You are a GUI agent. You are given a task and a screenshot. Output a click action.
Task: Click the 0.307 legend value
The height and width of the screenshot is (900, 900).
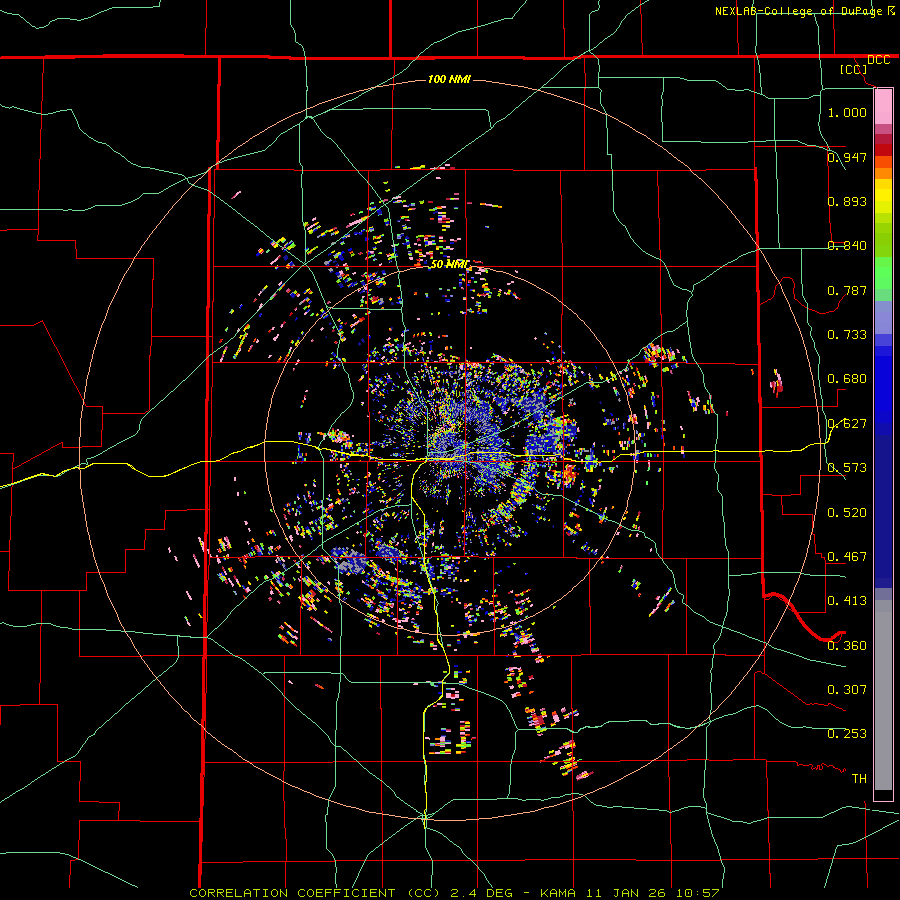pyautogui.click(x=847, y=690)
